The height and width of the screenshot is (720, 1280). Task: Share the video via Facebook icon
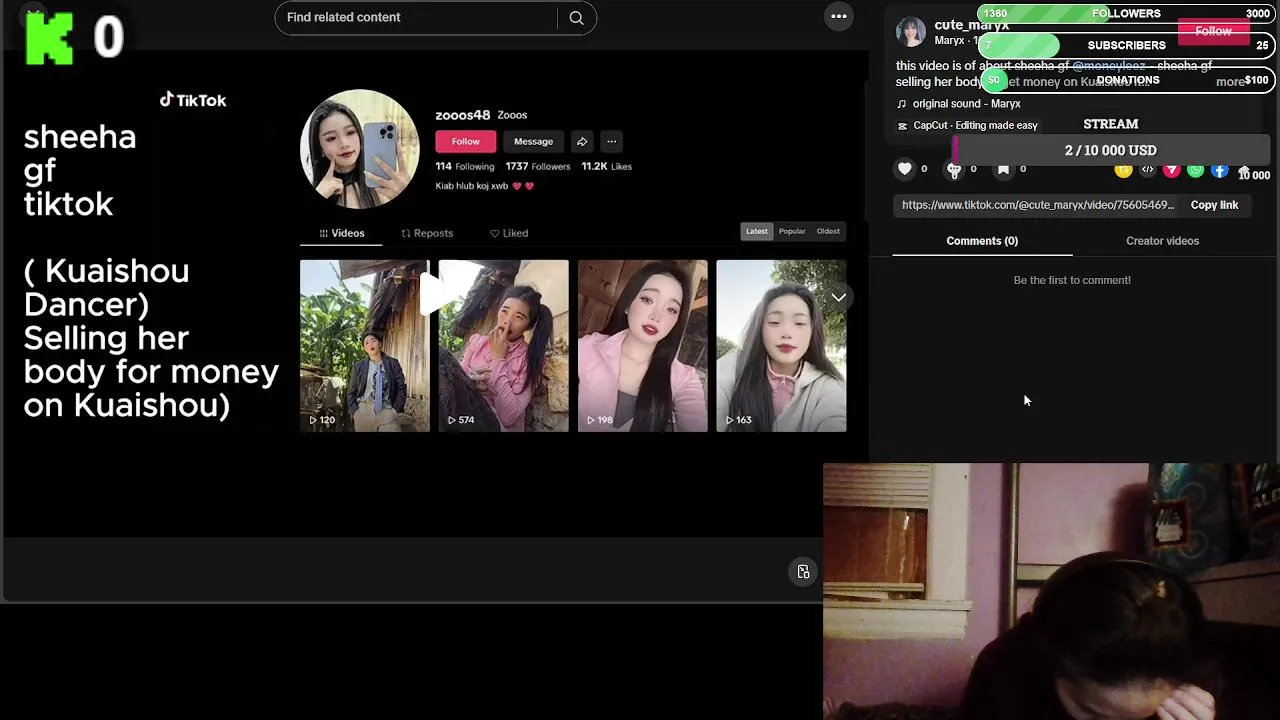pos(1219,170)
